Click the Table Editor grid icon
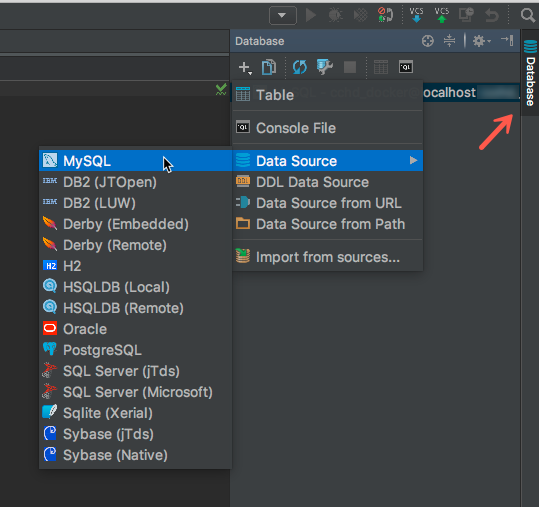The image size is (539, 507). pyautogui.click(x=381, y=67)
